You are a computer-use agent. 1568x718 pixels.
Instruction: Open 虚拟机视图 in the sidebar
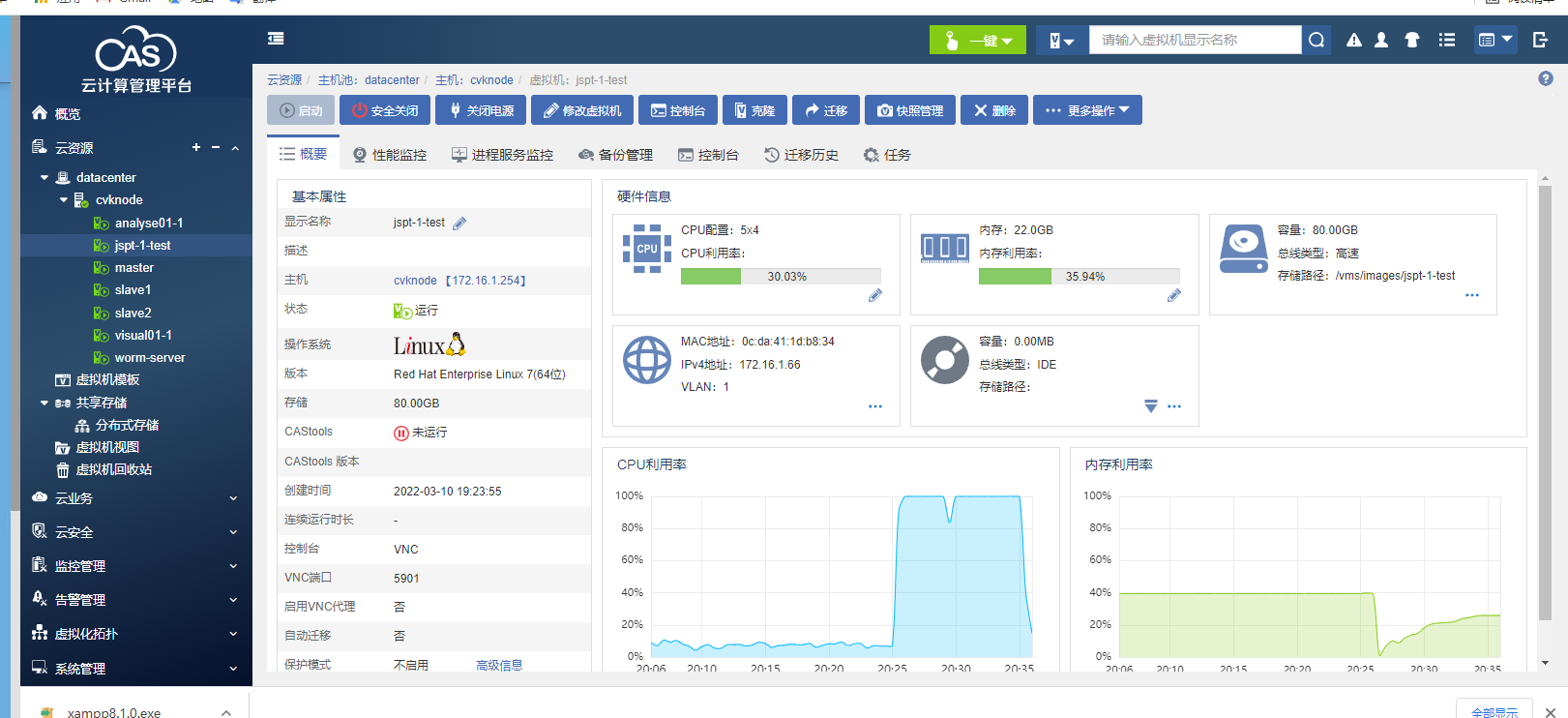(107, 448)
